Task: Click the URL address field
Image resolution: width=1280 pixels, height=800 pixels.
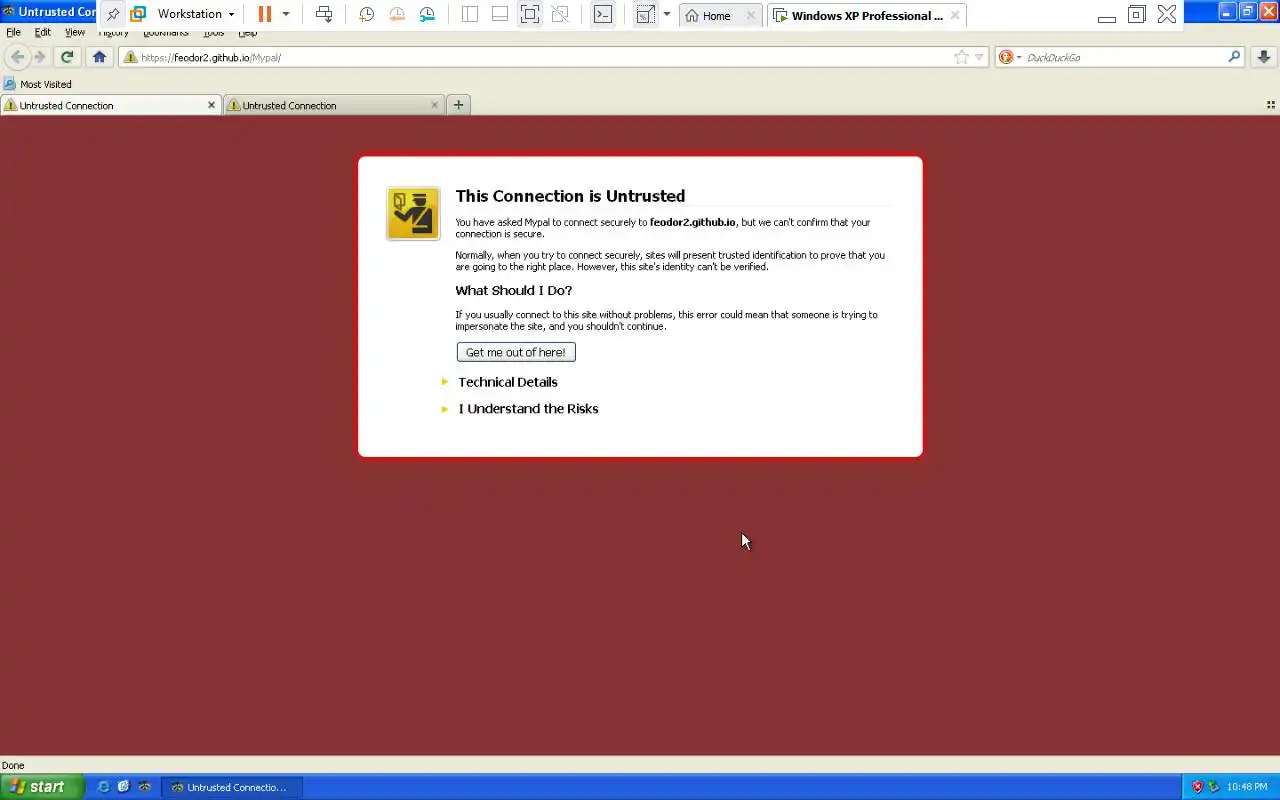Action: [x=545, y=57]
